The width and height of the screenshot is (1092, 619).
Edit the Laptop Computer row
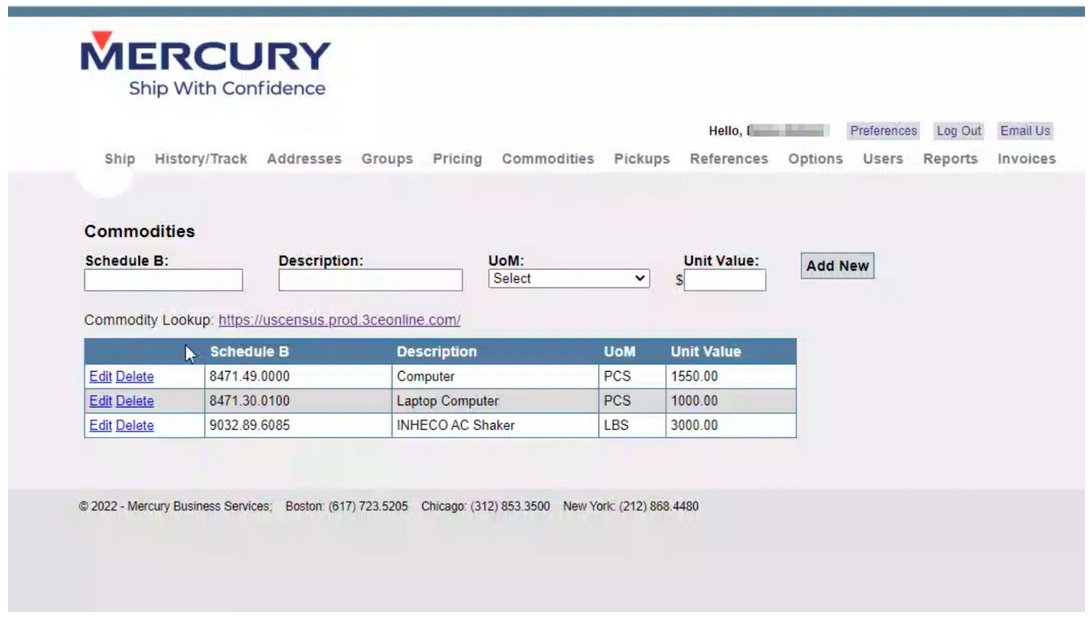pos(100,401)
